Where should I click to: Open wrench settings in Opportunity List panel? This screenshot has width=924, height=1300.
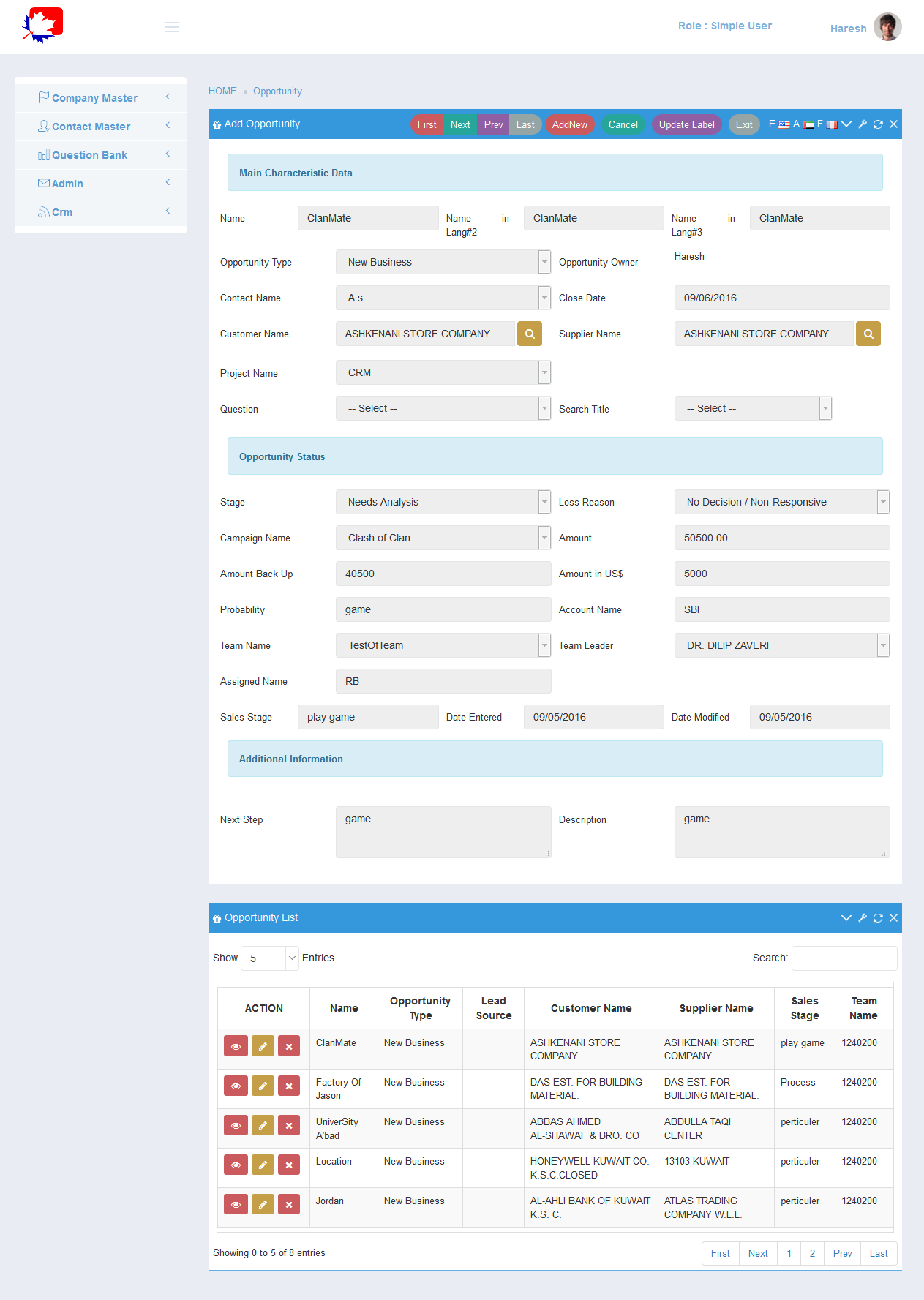click(863, 918)
